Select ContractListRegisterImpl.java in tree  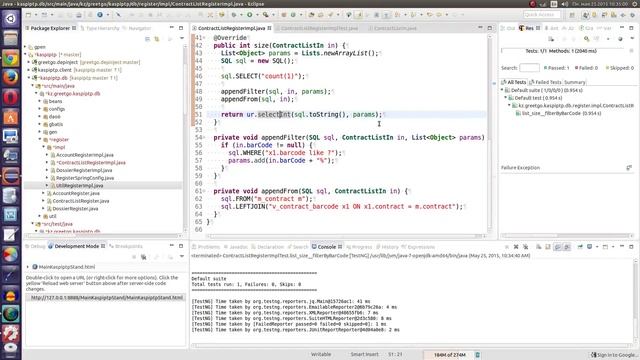click(91, 162)
